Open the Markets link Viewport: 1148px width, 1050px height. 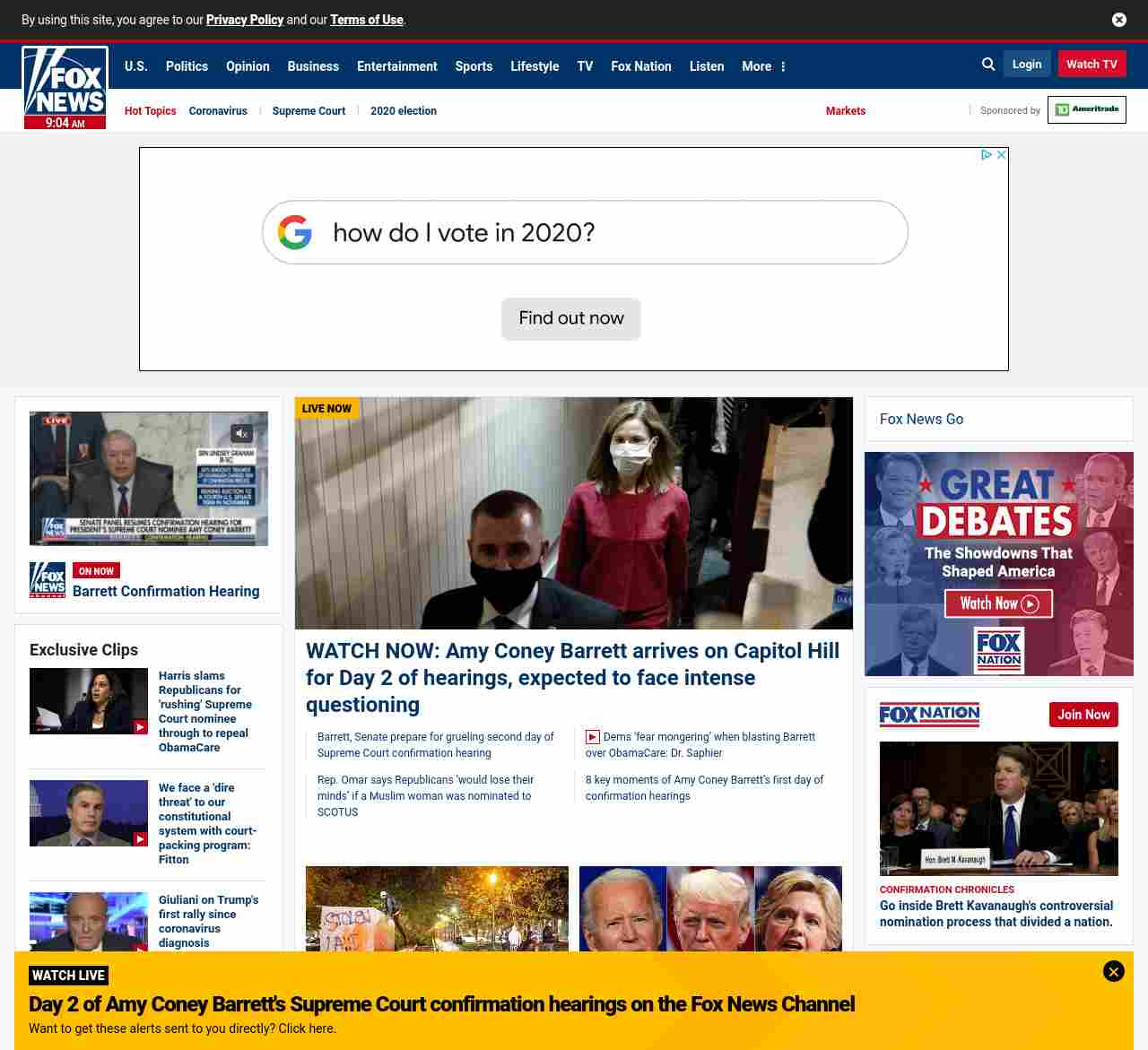click(845, 111)
